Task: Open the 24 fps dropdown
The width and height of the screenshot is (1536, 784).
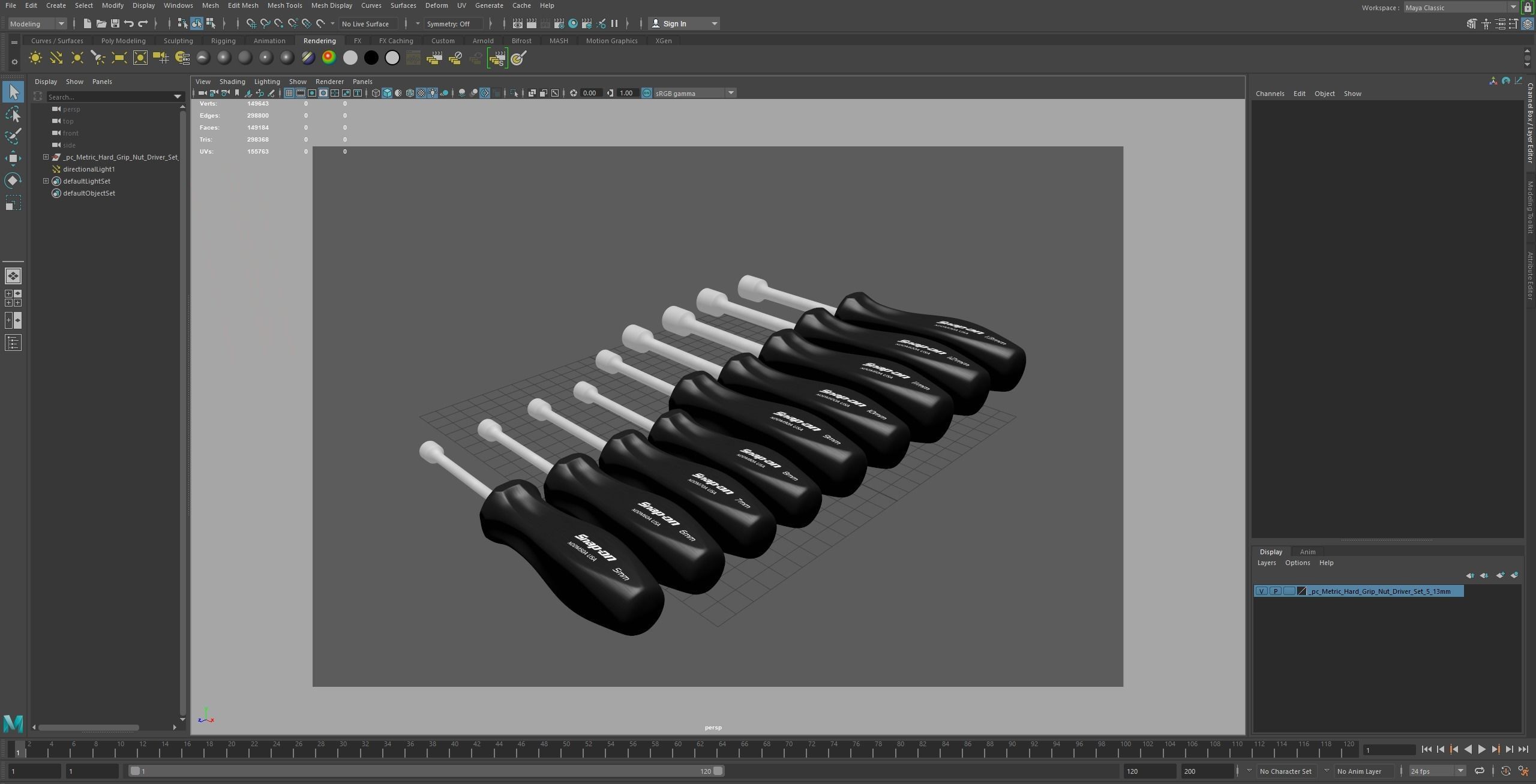Action: click(x=1436, y=771)
